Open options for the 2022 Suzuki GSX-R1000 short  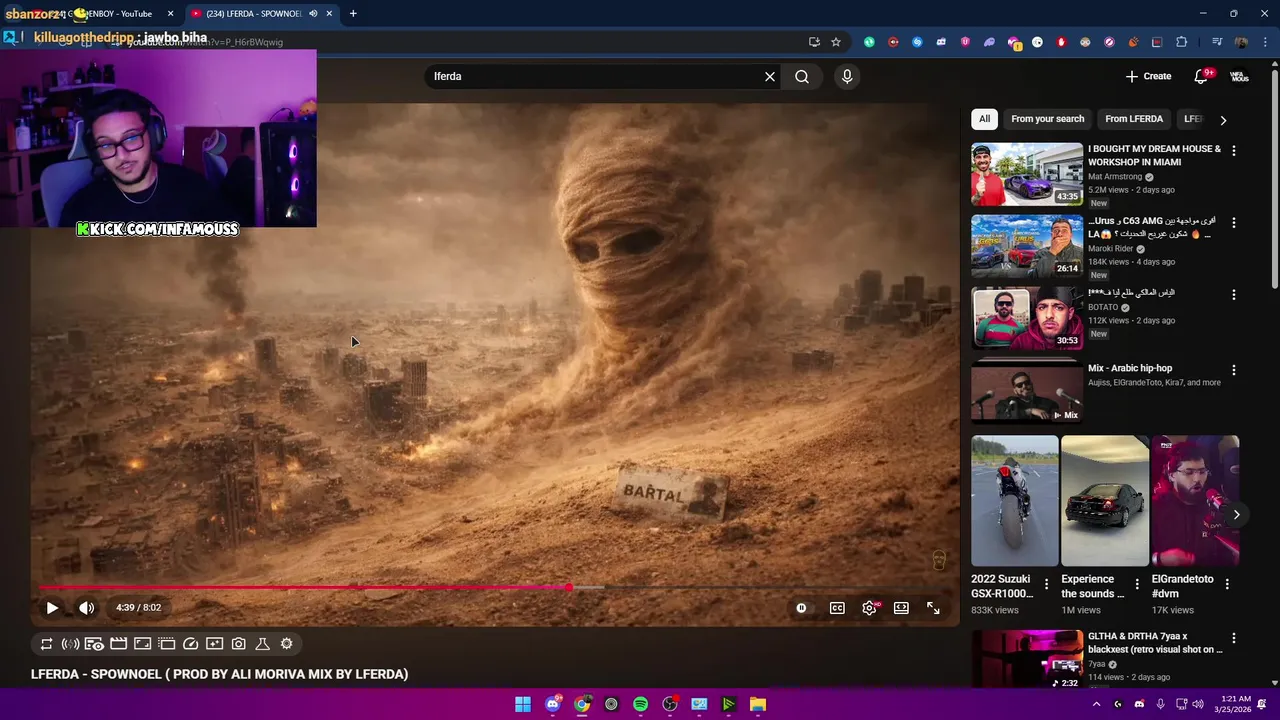tap(1047, 584)
